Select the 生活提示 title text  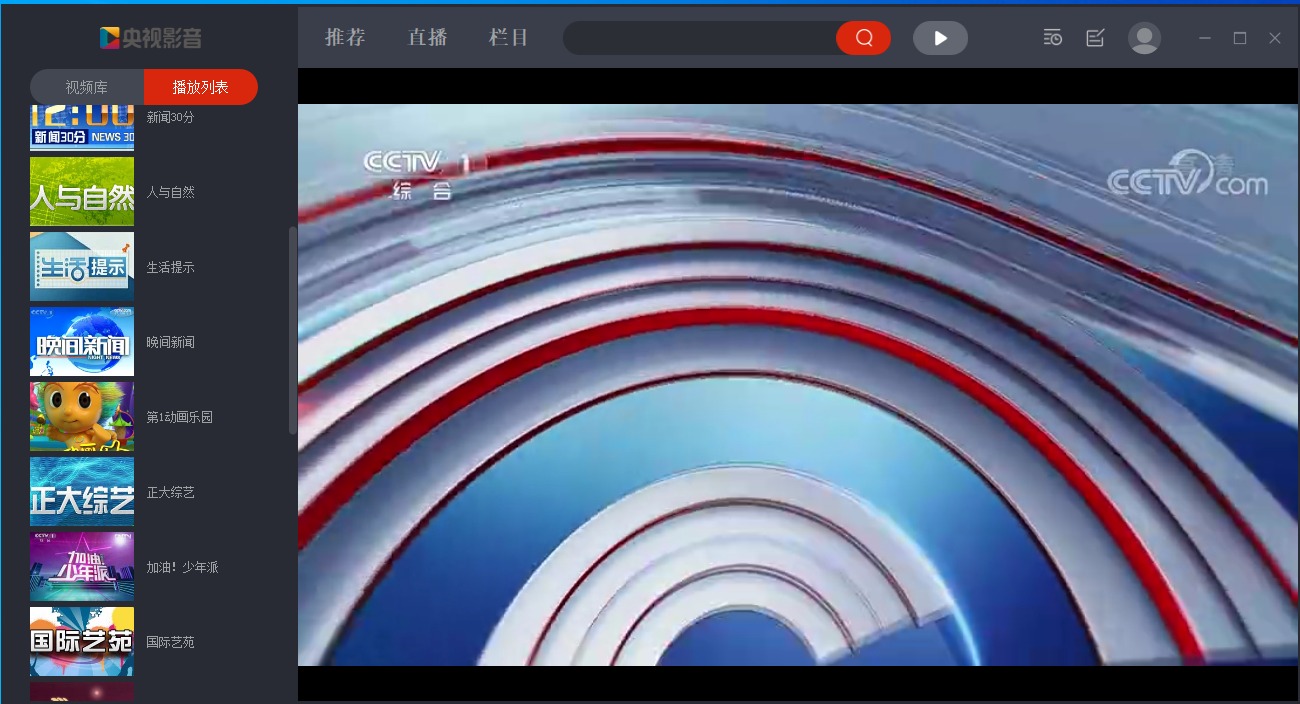pyautogui.click(x=170, y=267)
